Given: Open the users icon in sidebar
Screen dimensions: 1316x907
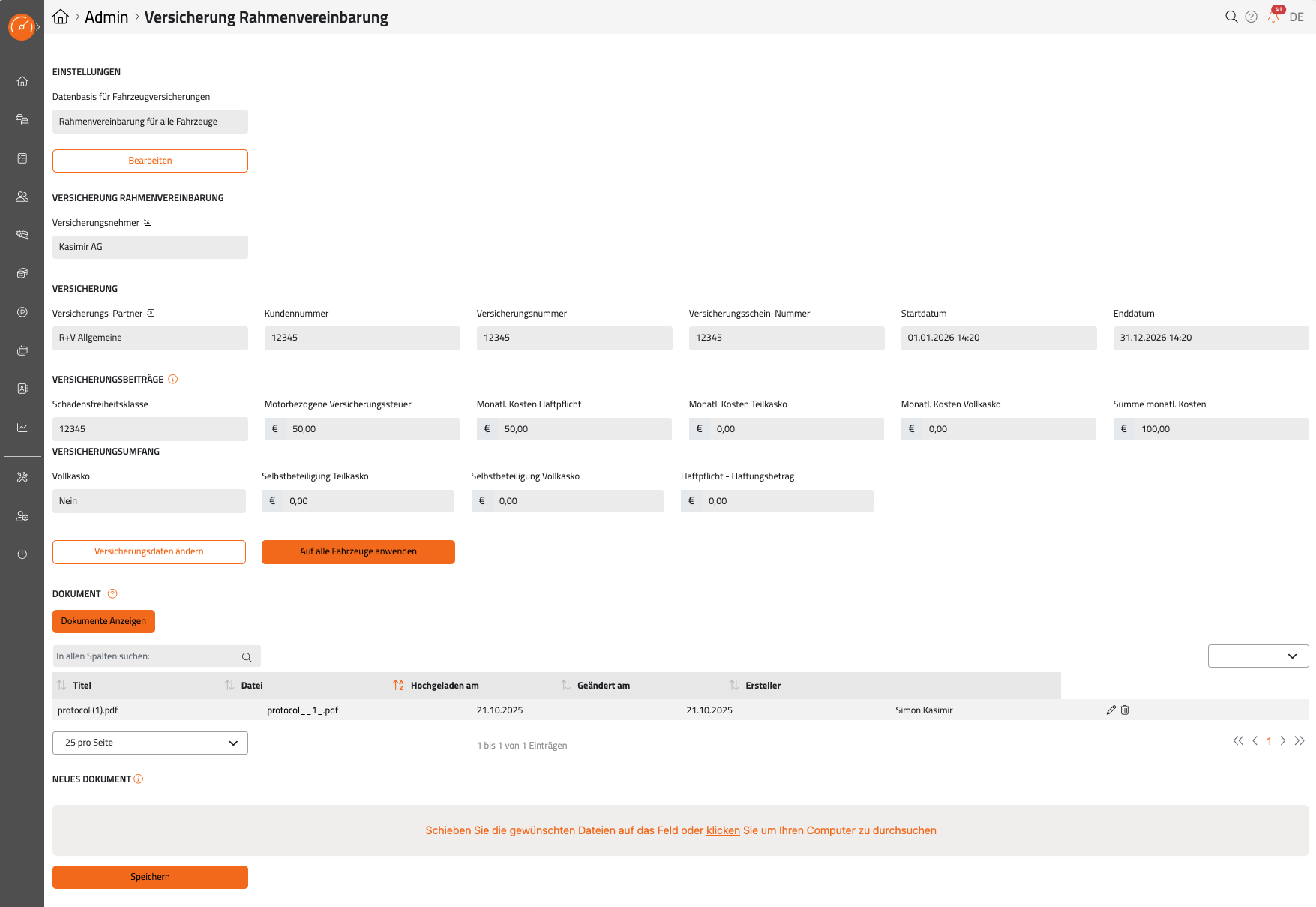Looking at the screenshot, I should click(22, 197).
